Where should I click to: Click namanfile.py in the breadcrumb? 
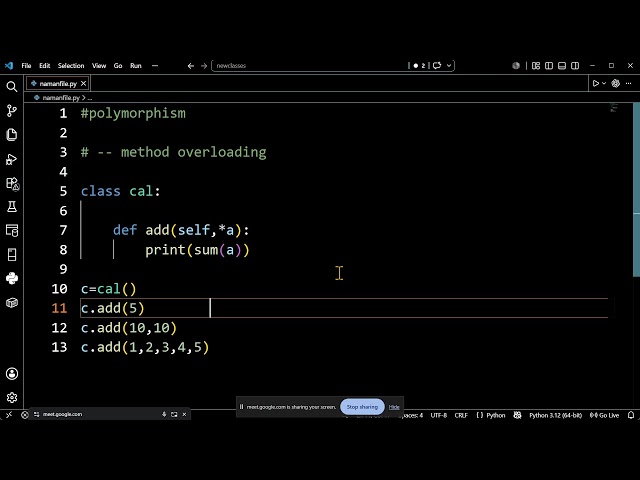click(x=61, y=98)
